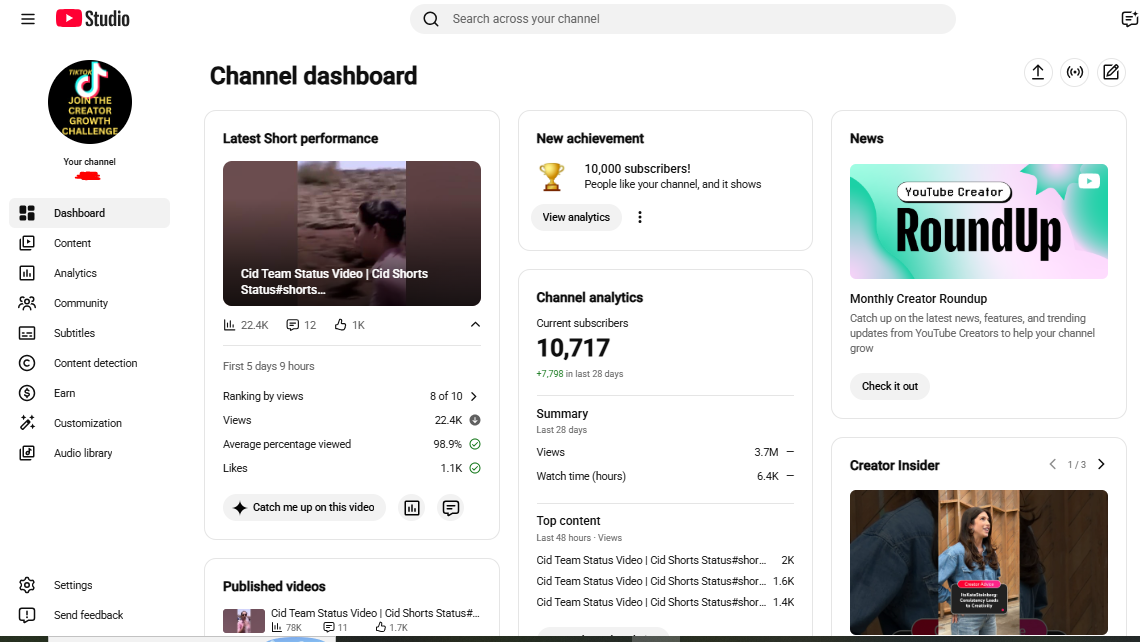The width and height of the screenshot is (1140, 642).
Task: Click the 12 comments count under the Short
Action: click(301, 325)
